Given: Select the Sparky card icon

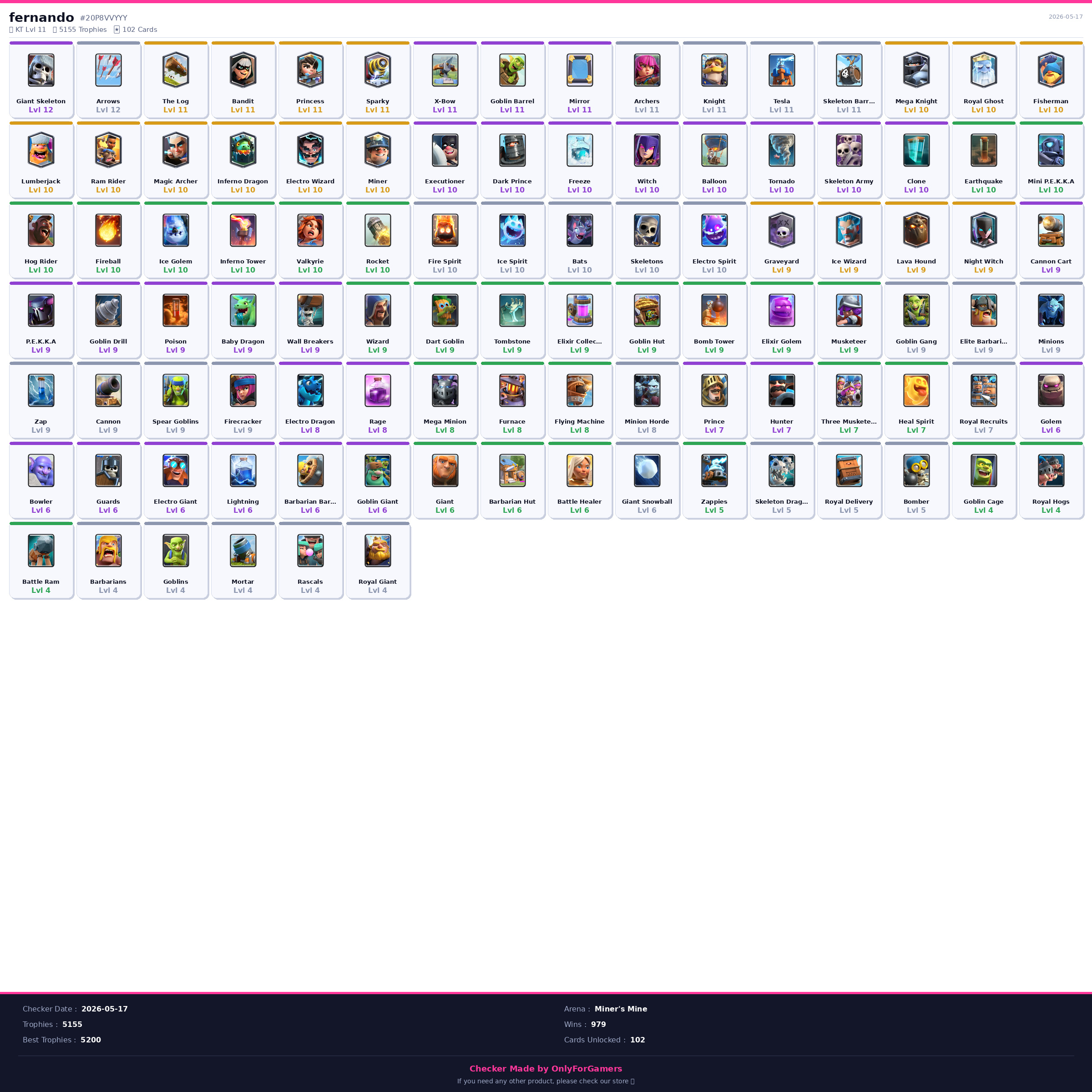Looking at the screenshot, I should 378,70.
